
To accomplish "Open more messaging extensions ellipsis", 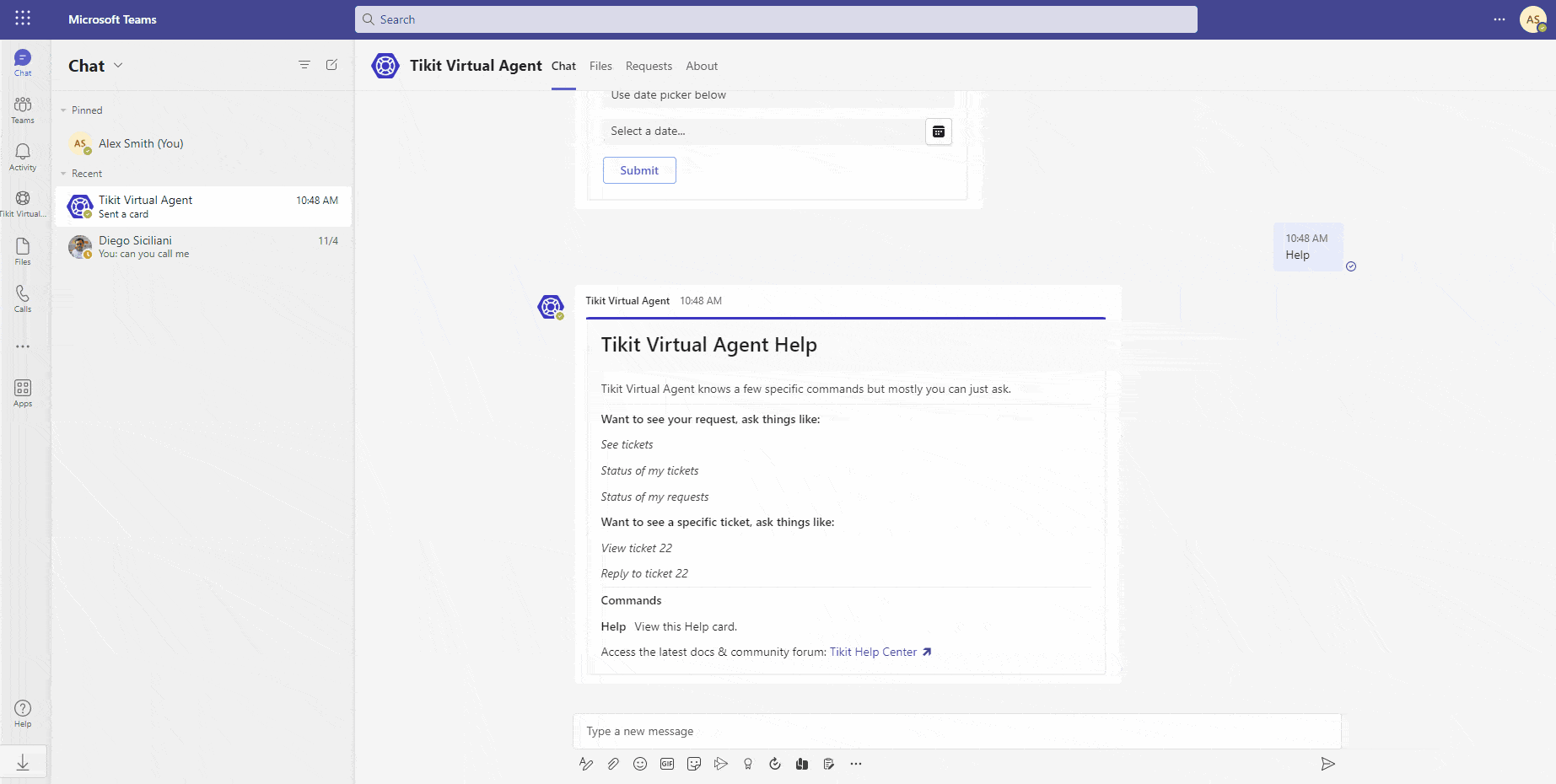I will coord(856,764).
